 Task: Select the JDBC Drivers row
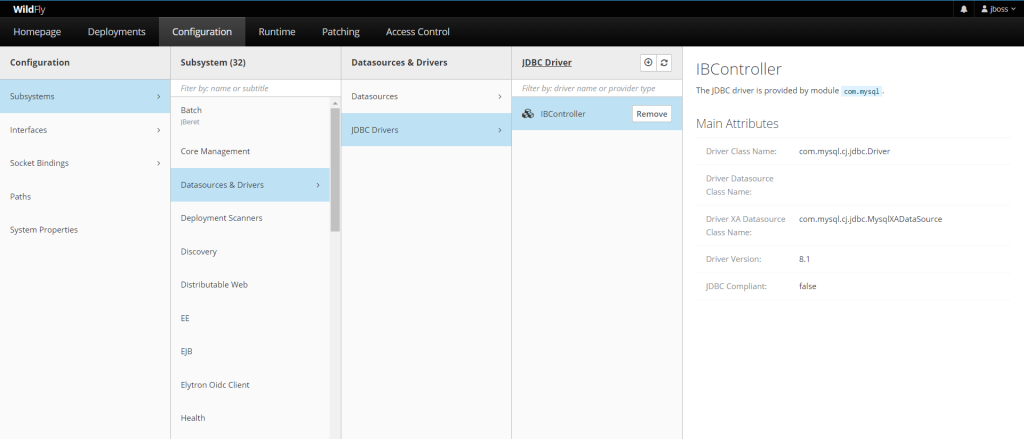(426, 130)
